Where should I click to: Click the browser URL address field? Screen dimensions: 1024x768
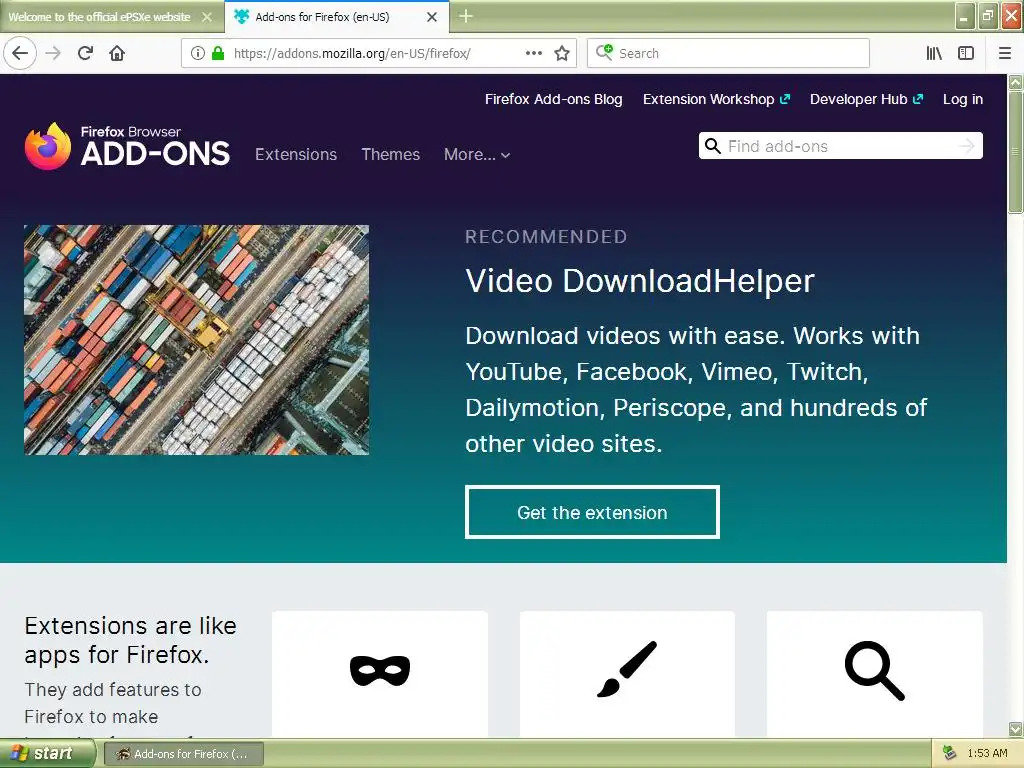pyautogui.click(x=377, y=53)
